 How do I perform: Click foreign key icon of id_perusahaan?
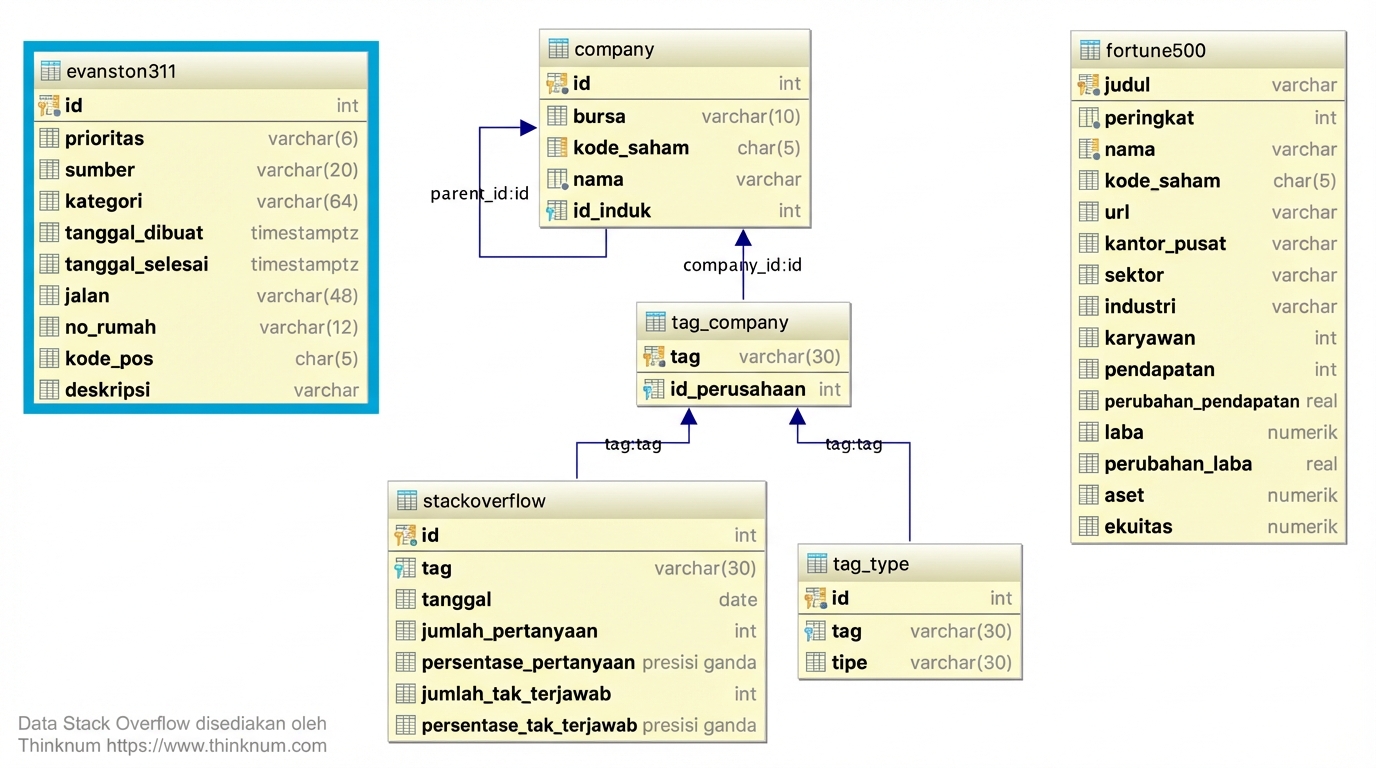point(654,389)
